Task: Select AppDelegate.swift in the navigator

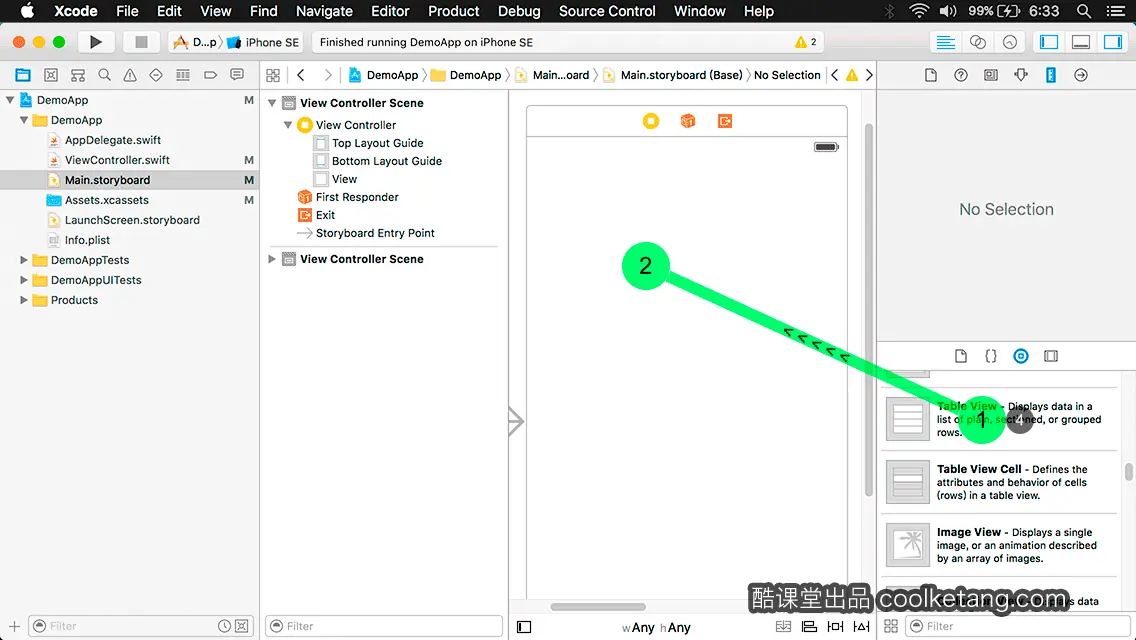Action: pyautogui.click(x=113, y=140)
